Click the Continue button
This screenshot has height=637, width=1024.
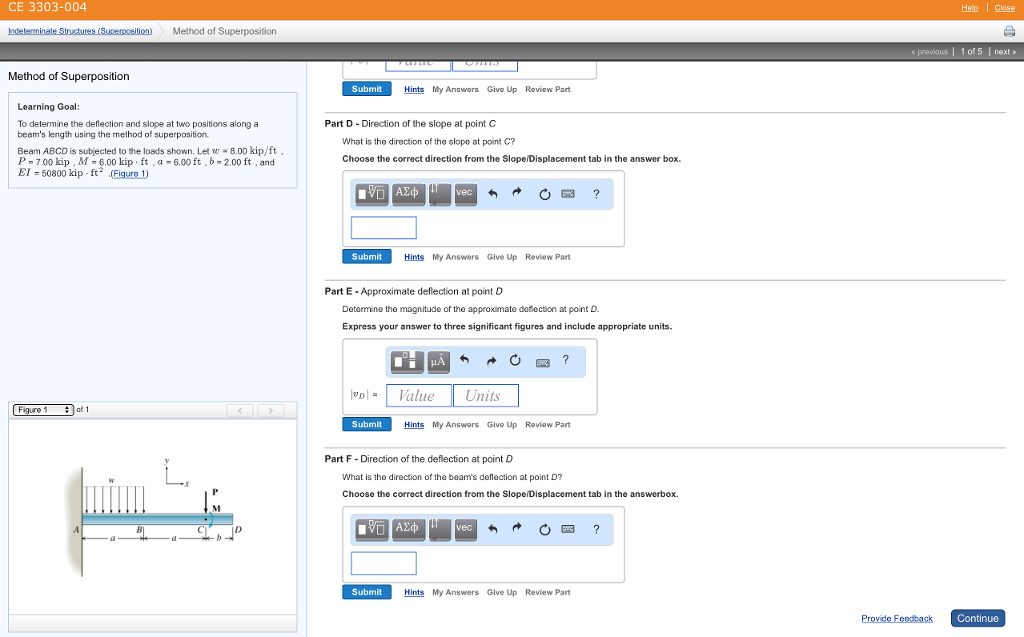tap(978, 618)
